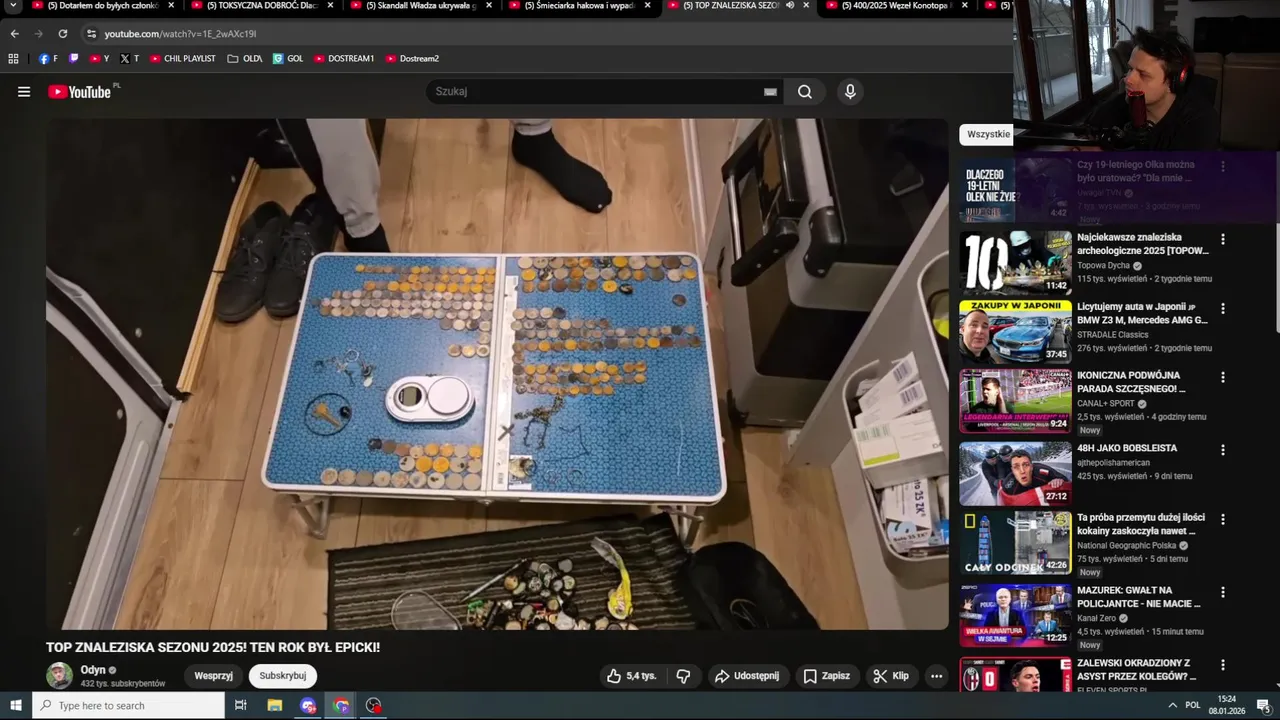Like the video (5,4 tys.)
The width and height of the screenshot is (1280, 720).
(631, 676)
